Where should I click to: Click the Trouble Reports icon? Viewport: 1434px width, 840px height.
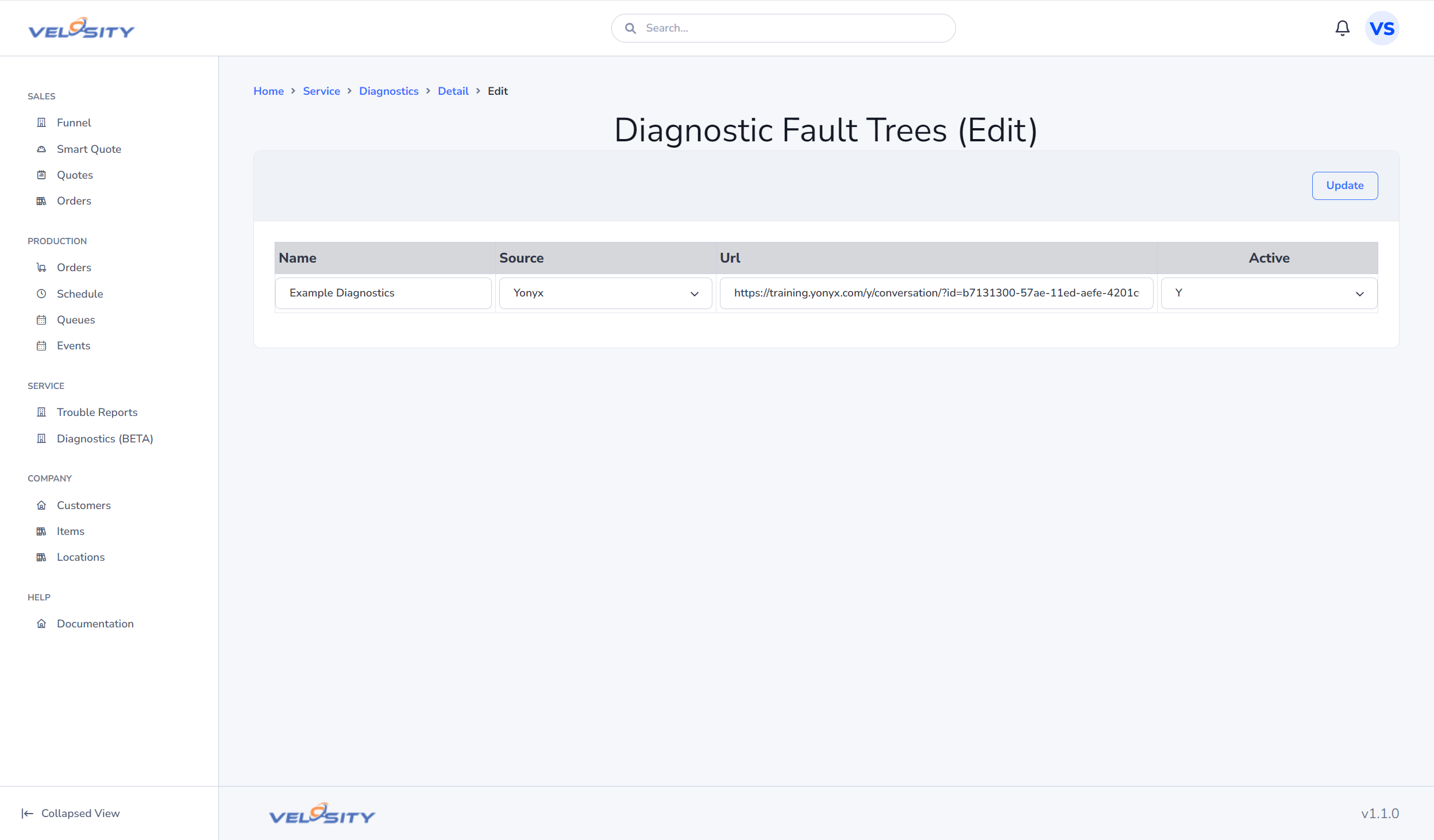41,412
